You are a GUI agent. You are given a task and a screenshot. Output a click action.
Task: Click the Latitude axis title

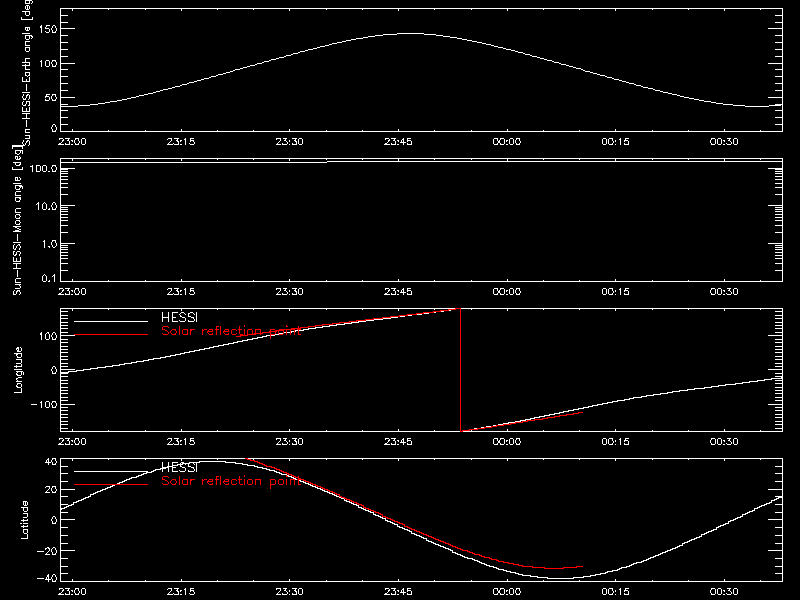click(24, 520)
